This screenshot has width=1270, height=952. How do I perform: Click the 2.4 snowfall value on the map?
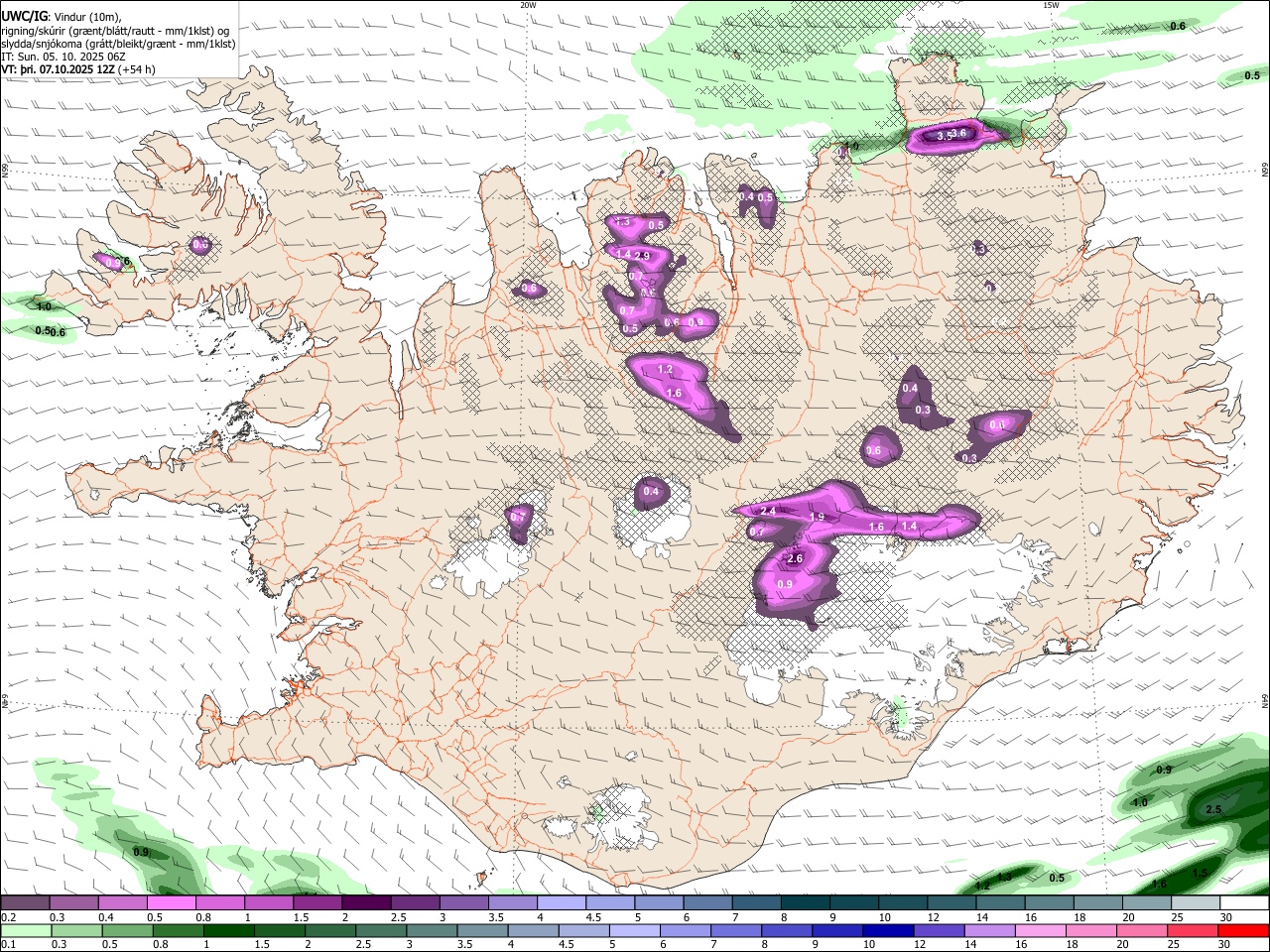click(767, 511)
